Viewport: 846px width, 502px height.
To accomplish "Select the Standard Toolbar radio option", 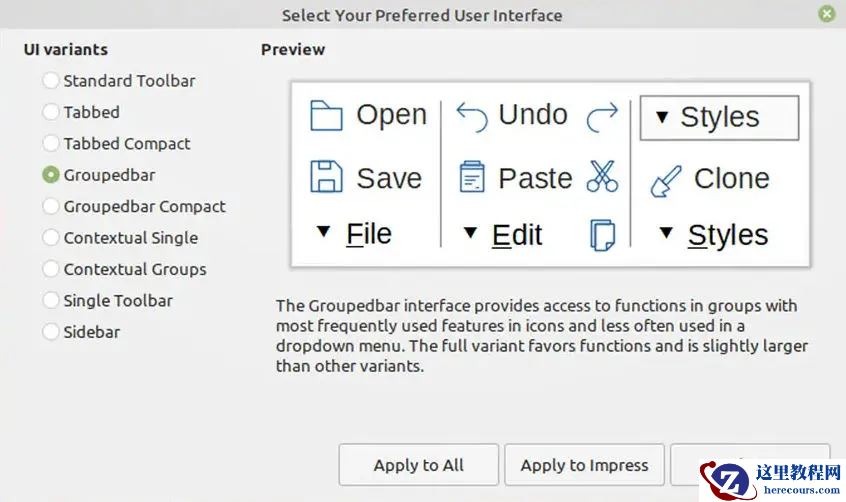I will 51,81.
